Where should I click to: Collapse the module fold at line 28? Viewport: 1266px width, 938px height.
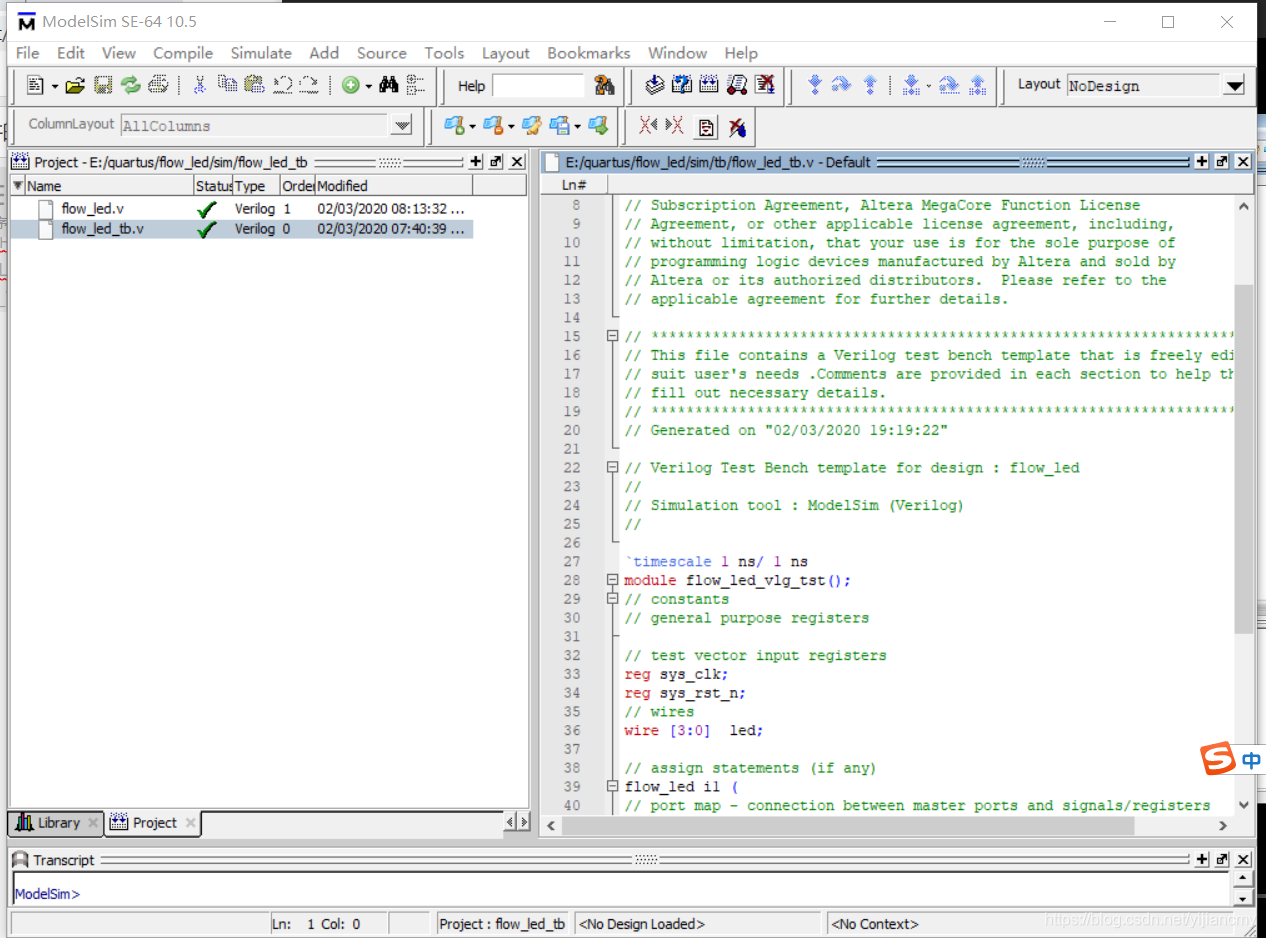[613, 580]
